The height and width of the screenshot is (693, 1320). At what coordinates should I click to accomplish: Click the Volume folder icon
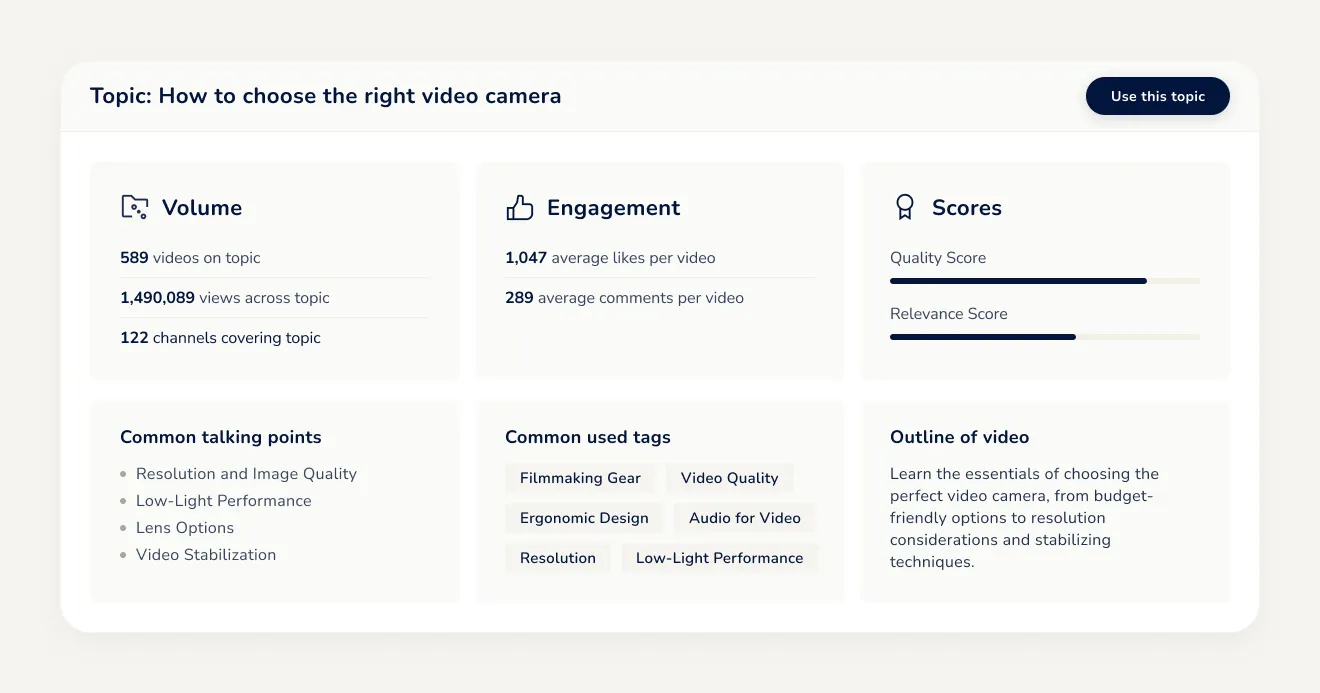135,207
